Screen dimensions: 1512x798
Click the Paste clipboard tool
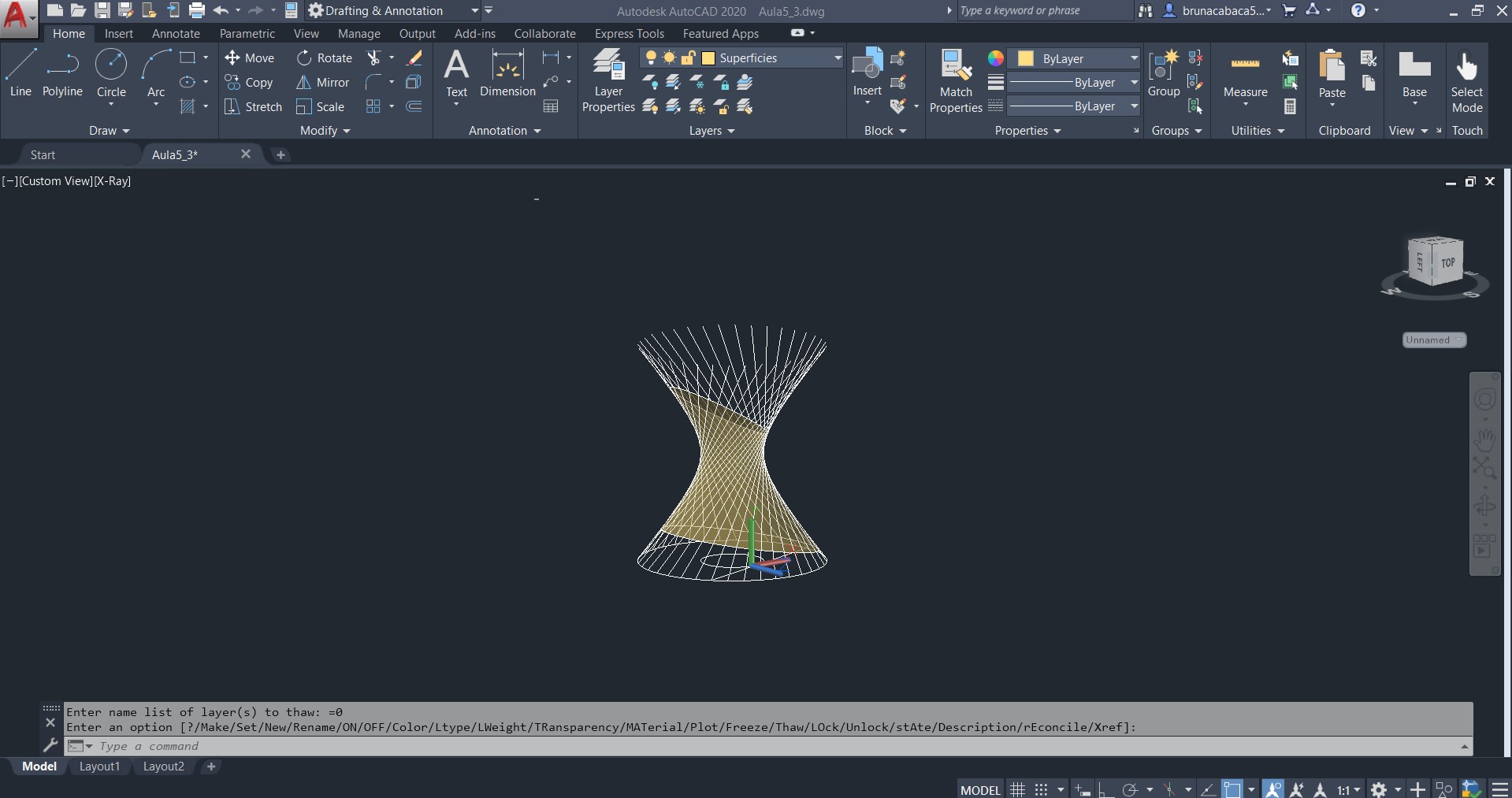point(1332,73)
